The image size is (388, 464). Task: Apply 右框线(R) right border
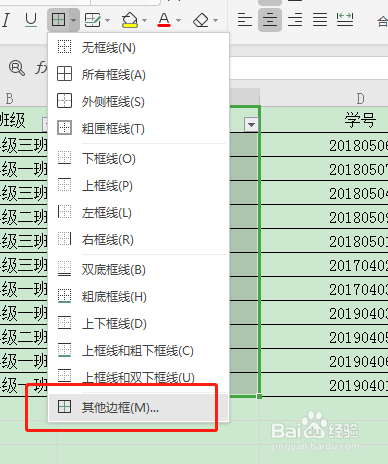pyautogui.click(x=139, y=240)
